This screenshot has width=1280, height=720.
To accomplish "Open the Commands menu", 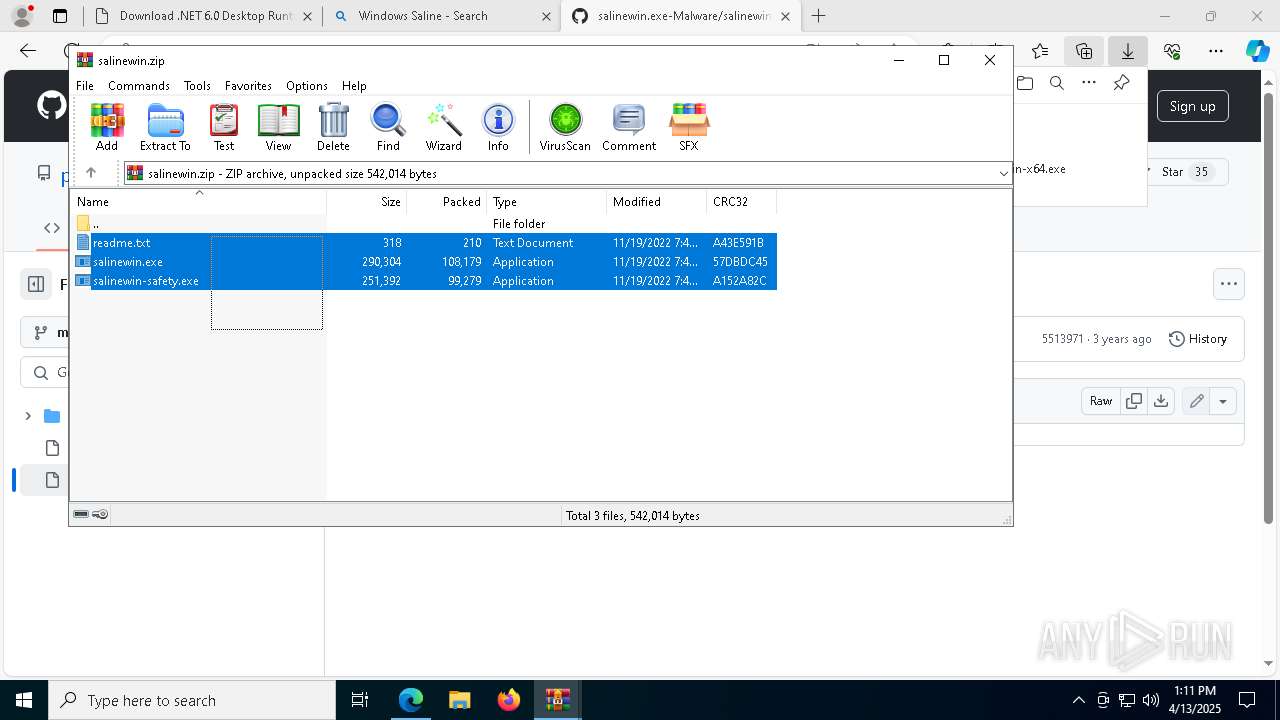I will (x=139, y=86).
